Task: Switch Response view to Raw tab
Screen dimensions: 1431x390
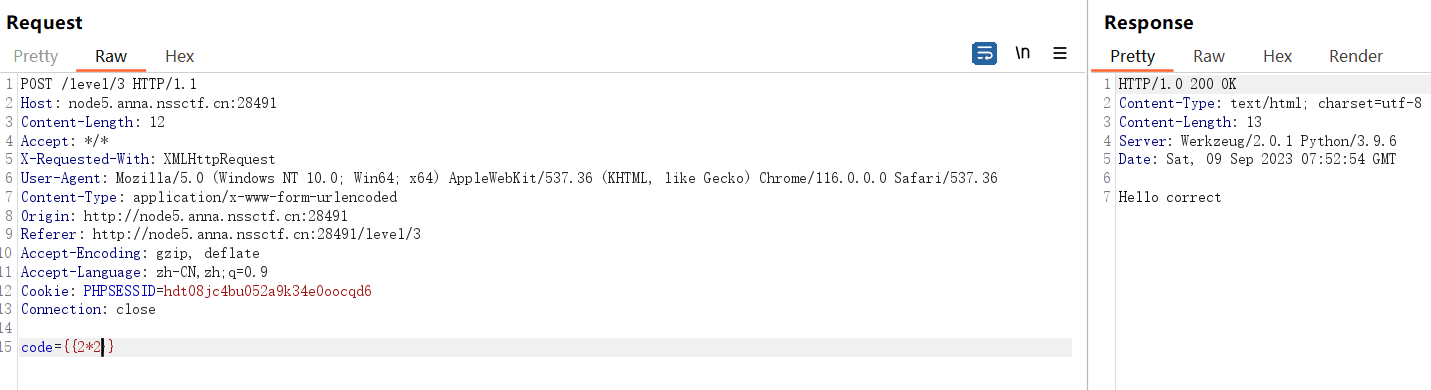Action: [x=1209, y=56]
